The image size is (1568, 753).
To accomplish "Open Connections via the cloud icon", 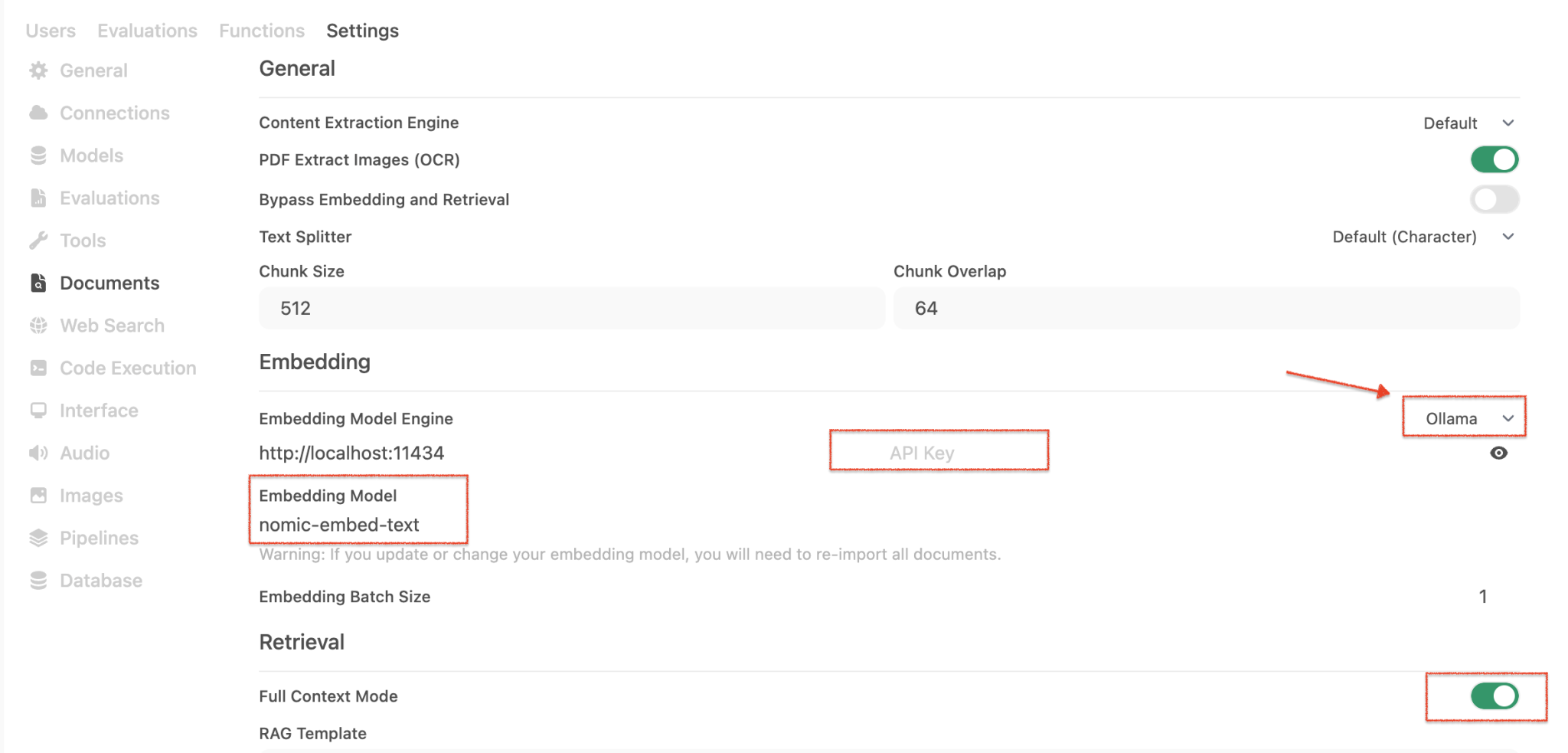I will pos(38,113).
